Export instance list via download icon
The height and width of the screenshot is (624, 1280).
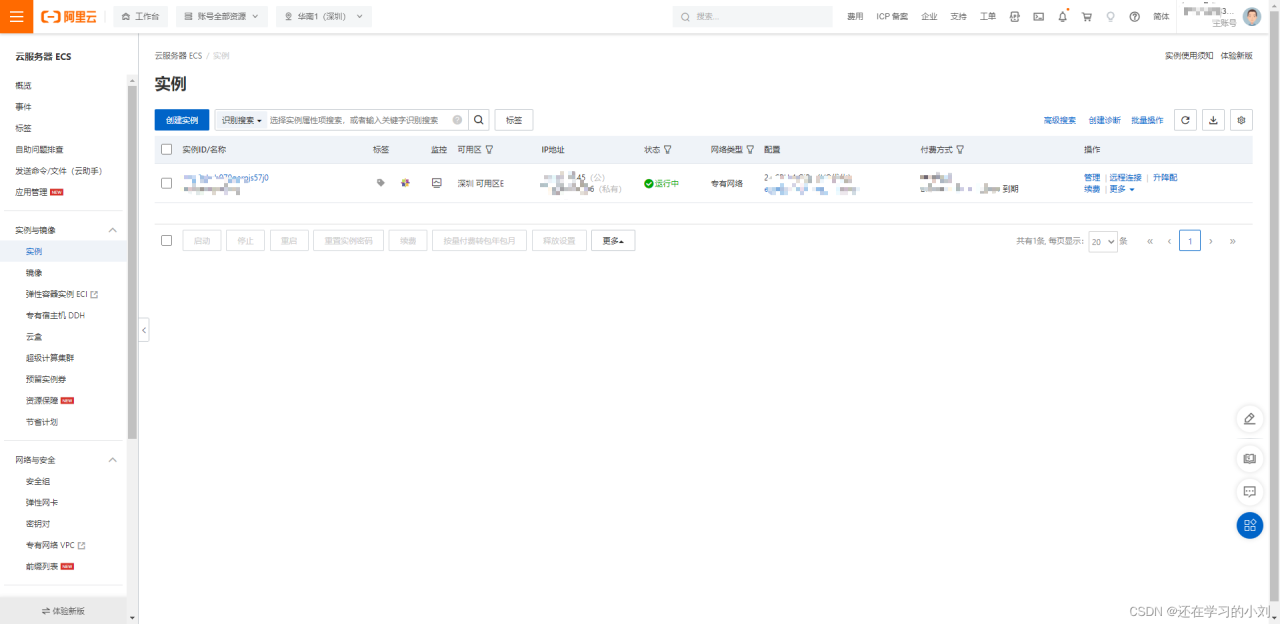click(1213, 120)
